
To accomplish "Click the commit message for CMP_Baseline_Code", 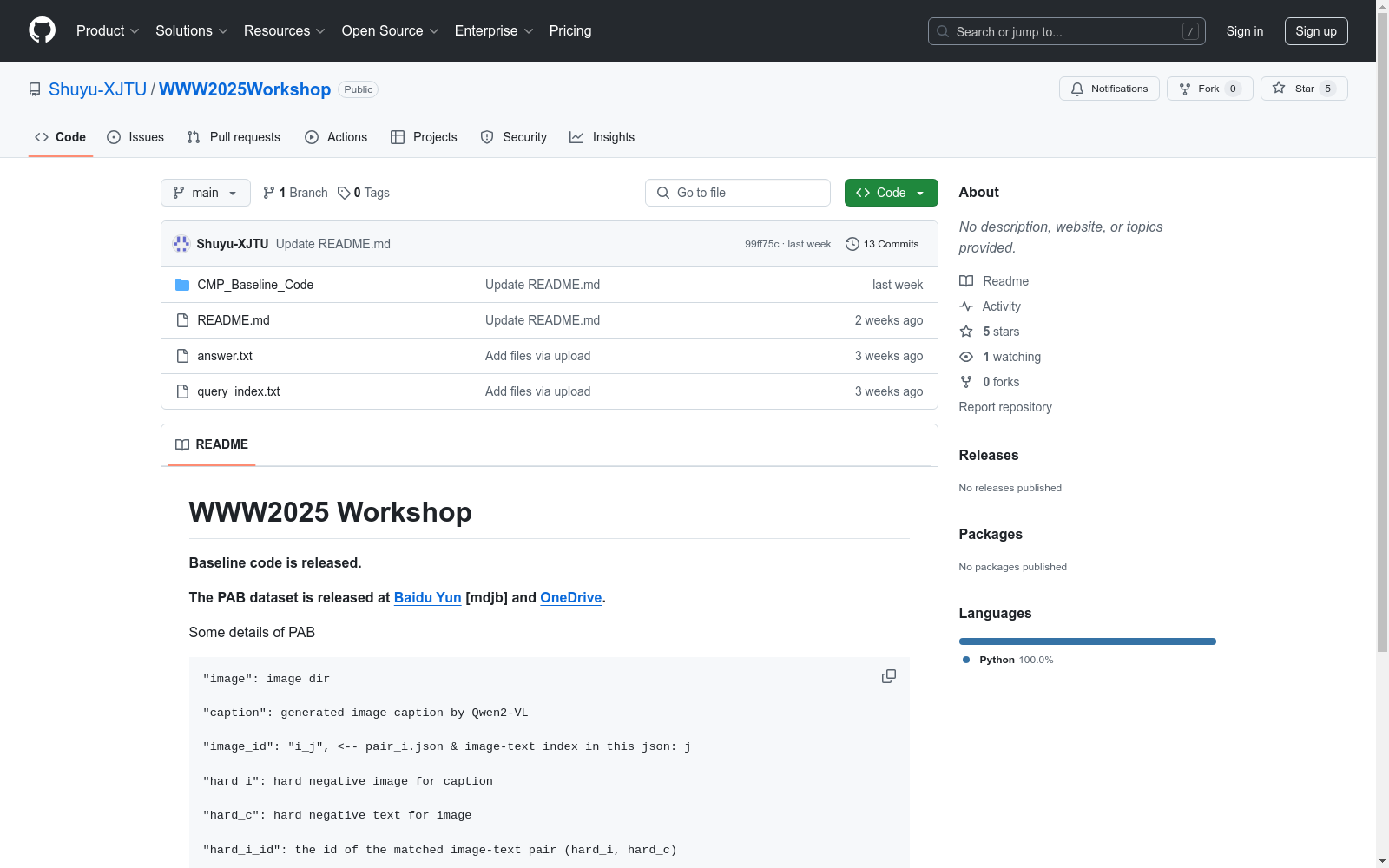I will click(543, 285).
